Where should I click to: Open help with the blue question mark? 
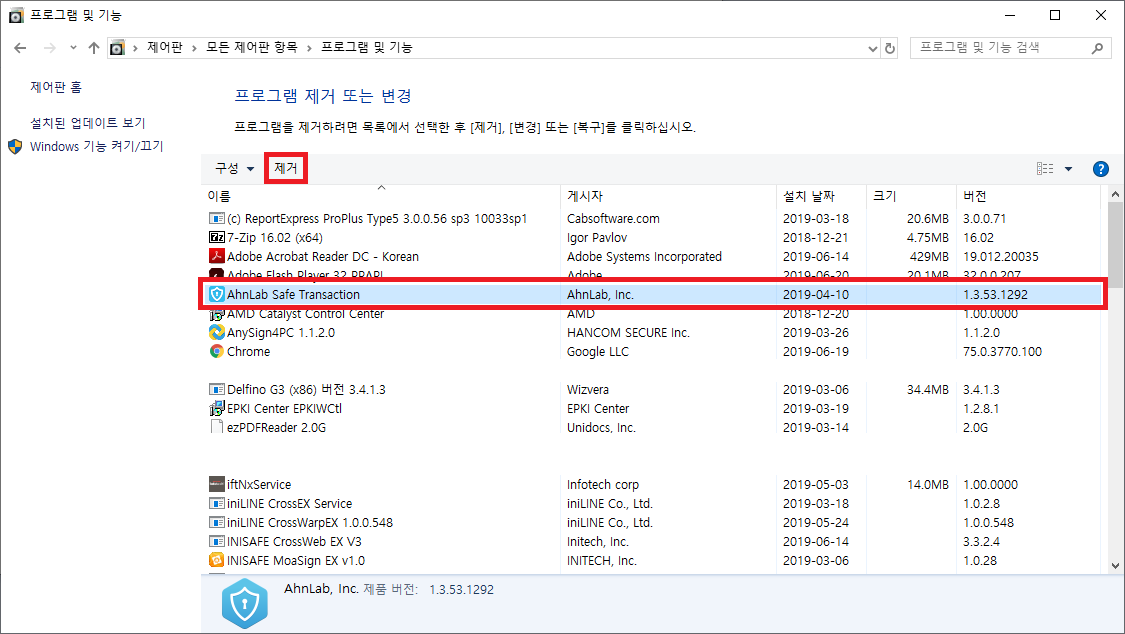pos(1100,169)
